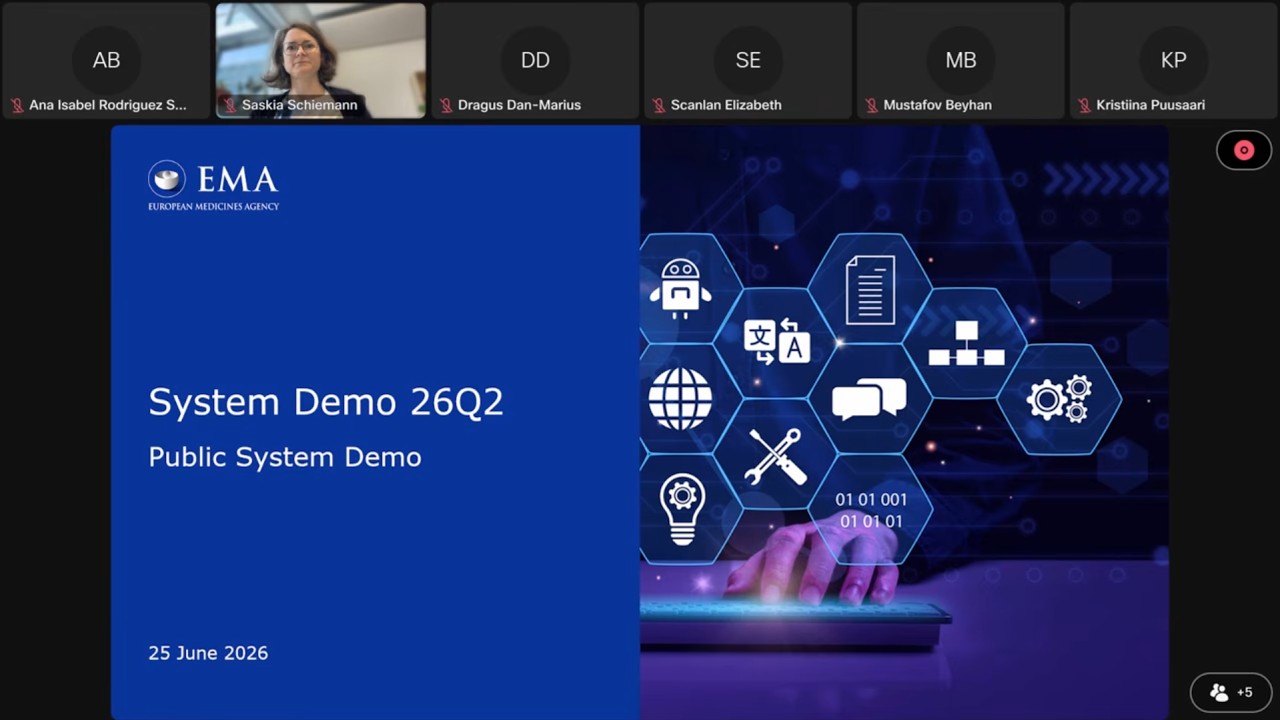This screenshot has width=1280, height=720.
Task: Click the gears hexagon icon
Action: coord(1059,399)
